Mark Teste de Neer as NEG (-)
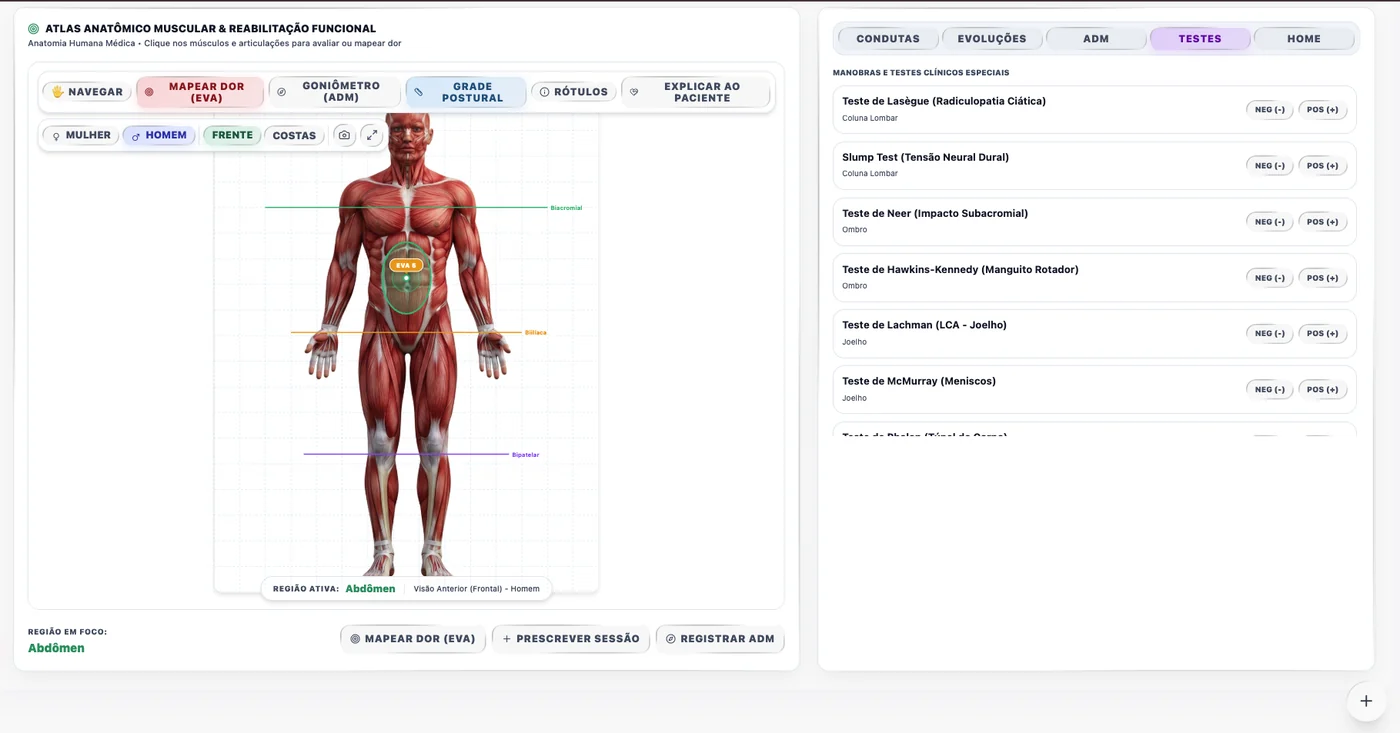Screen dimensions: 1400x733 1270,222
